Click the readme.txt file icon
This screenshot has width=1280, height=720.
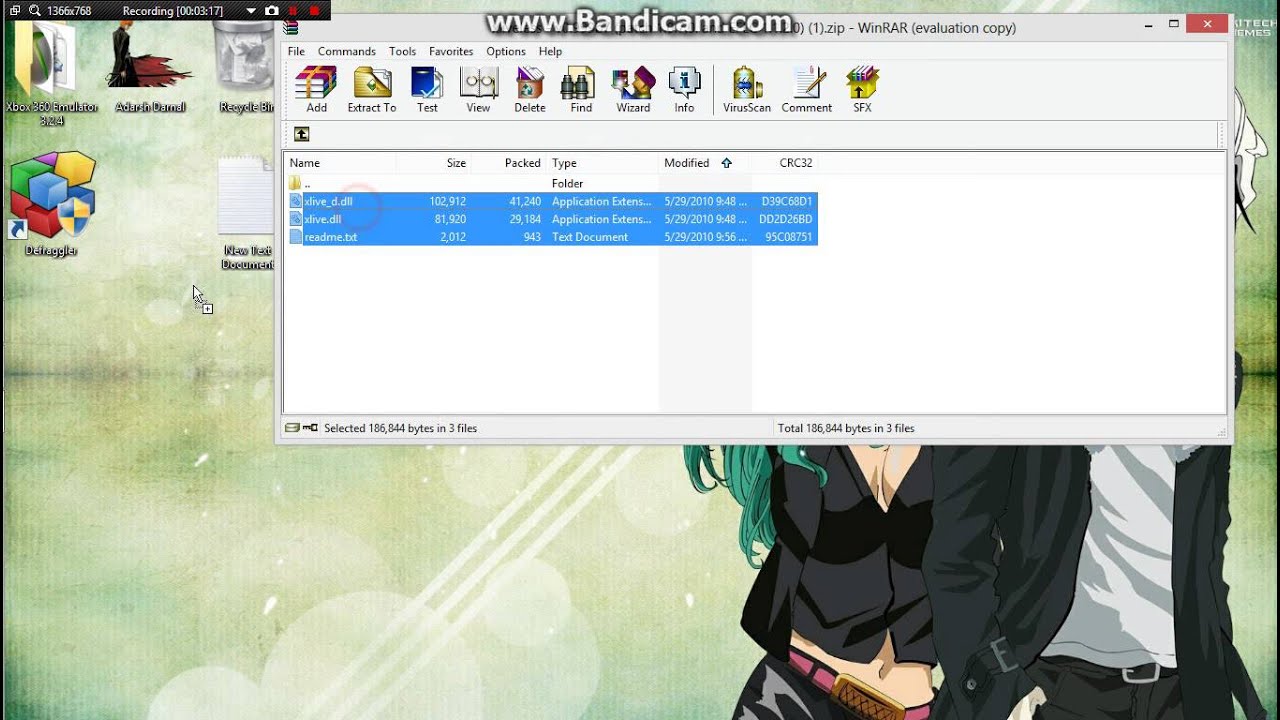click(296, 237)
